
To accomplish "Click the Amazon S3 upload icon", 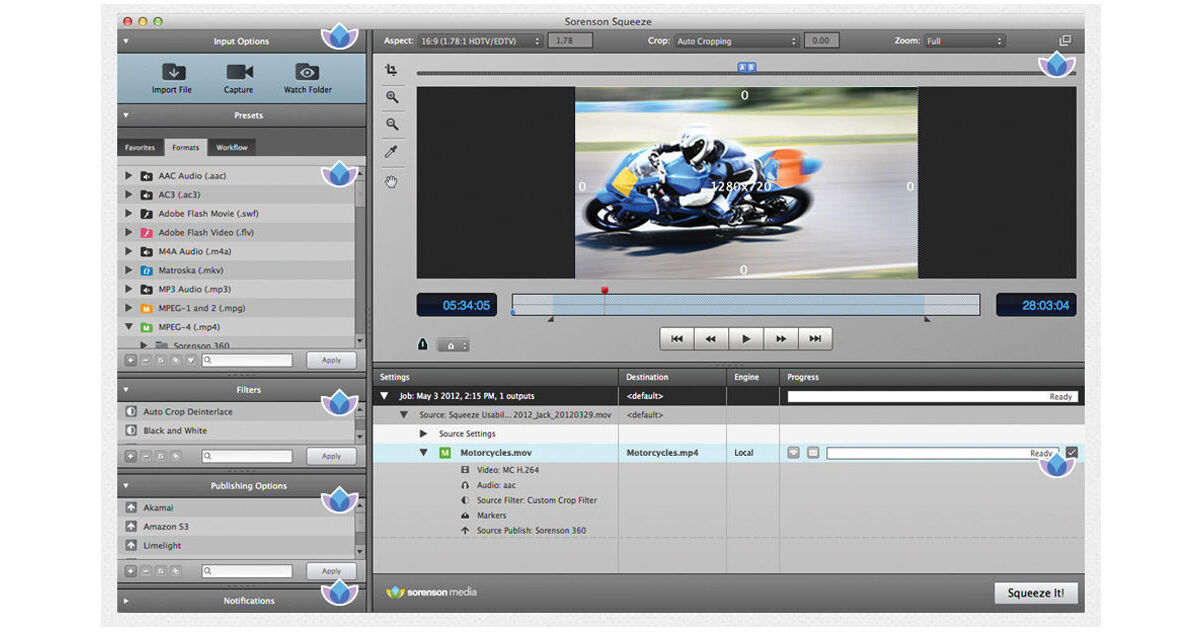I will tap(131, 527).
